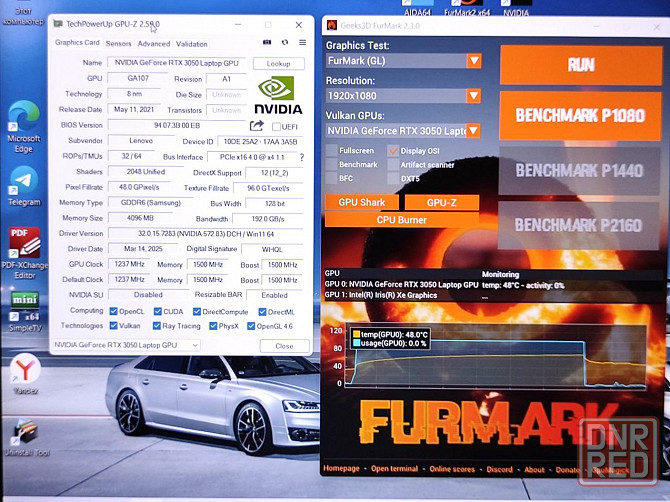
Task: Click the GPU-Z screenshot camera icon
Action: (267, 42)
